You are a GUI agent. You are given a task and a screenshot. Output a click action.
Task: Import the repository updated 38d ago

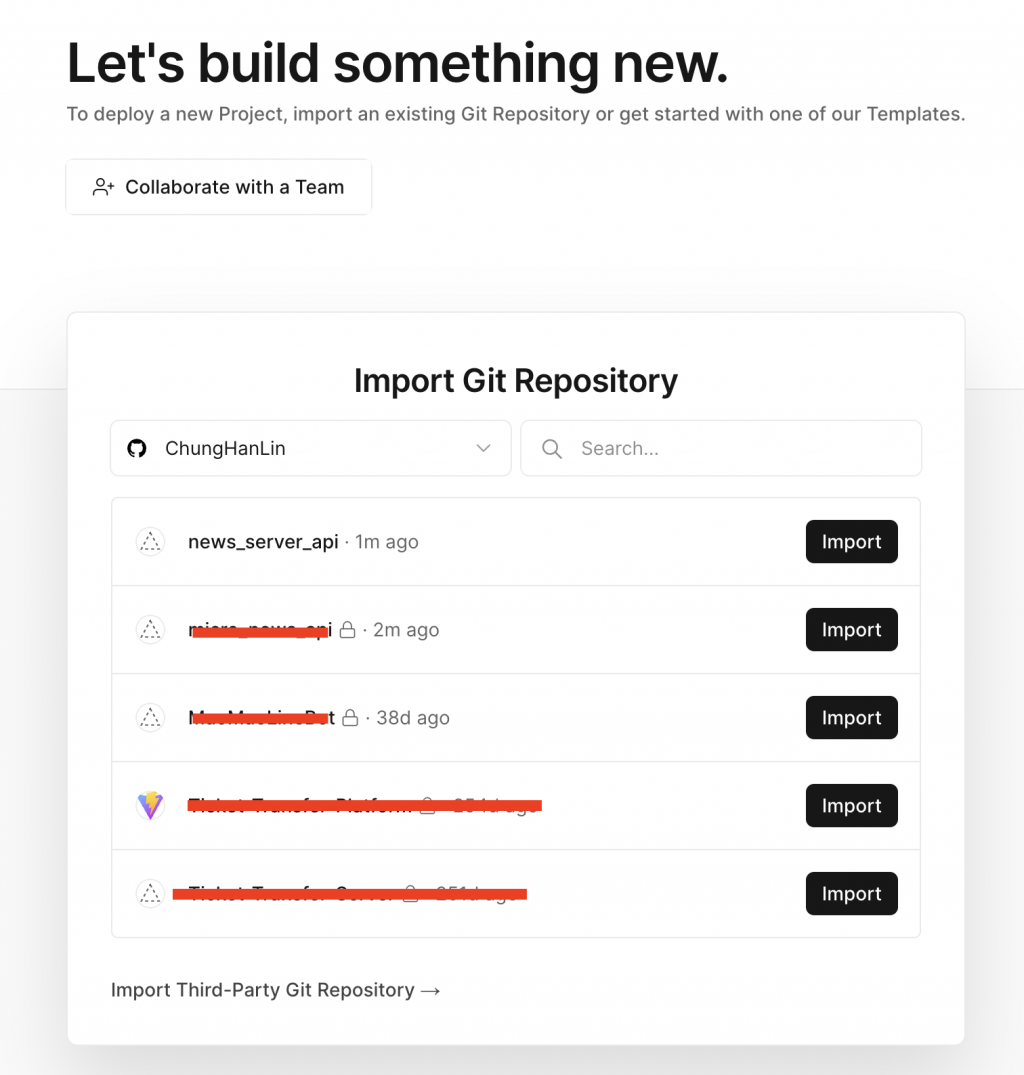[851, 717]
